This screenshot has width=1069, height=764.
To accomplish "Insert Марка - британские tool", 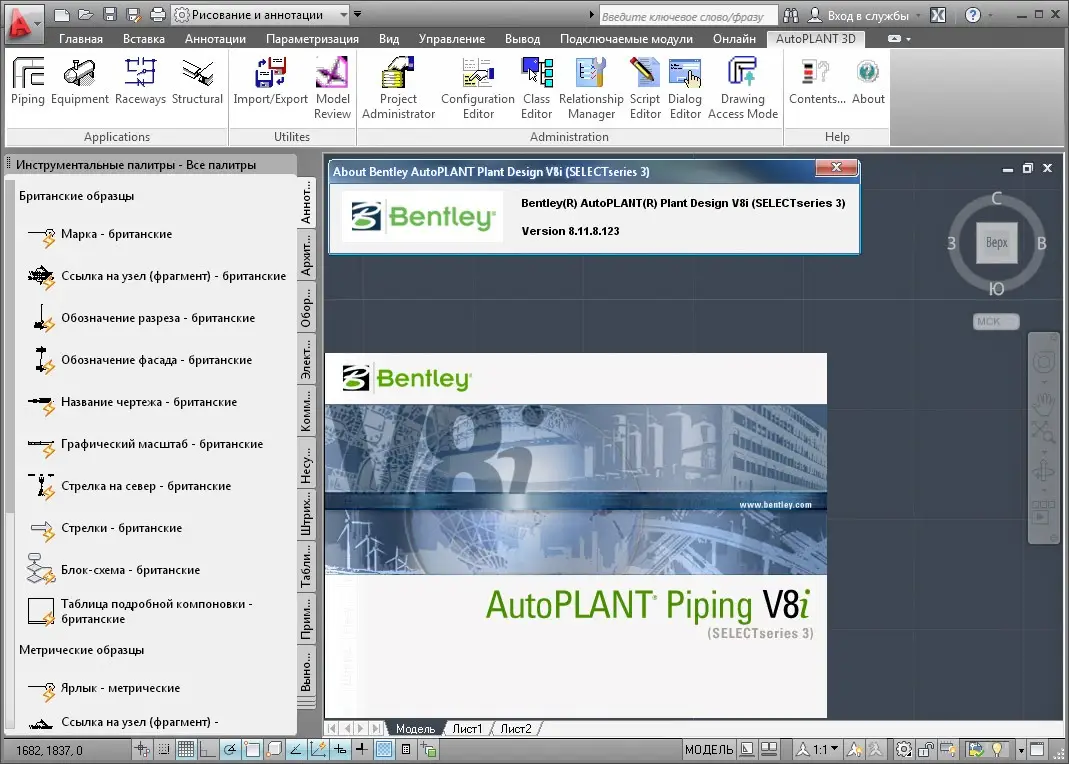I will [102, 234].
